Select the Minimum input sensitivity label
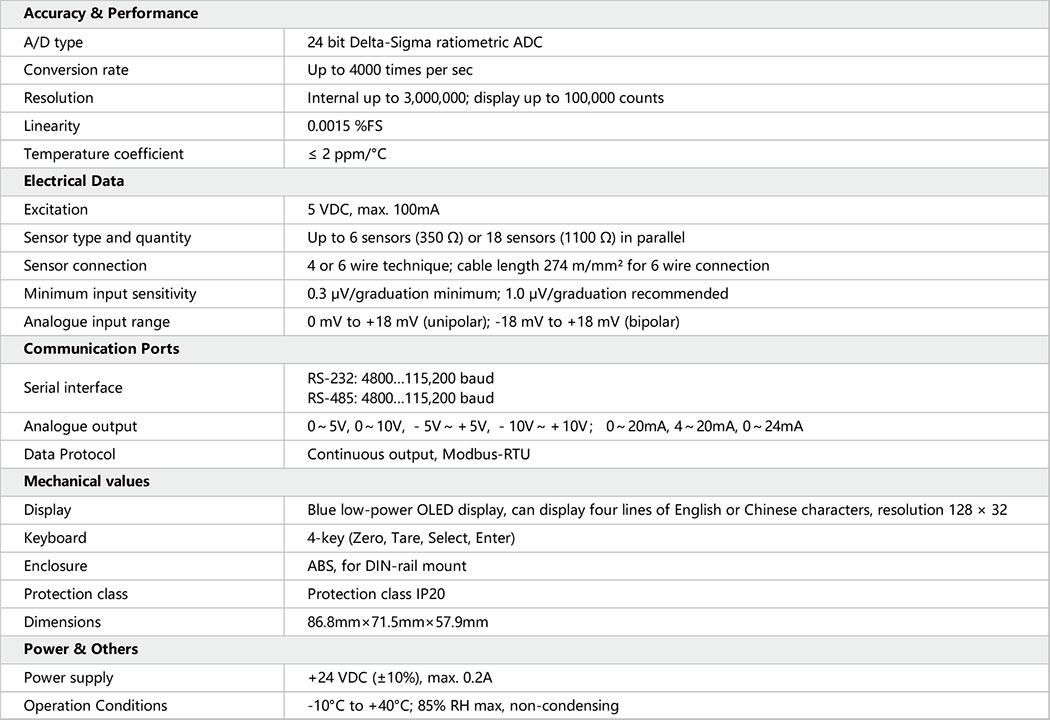 coord(110,294)
